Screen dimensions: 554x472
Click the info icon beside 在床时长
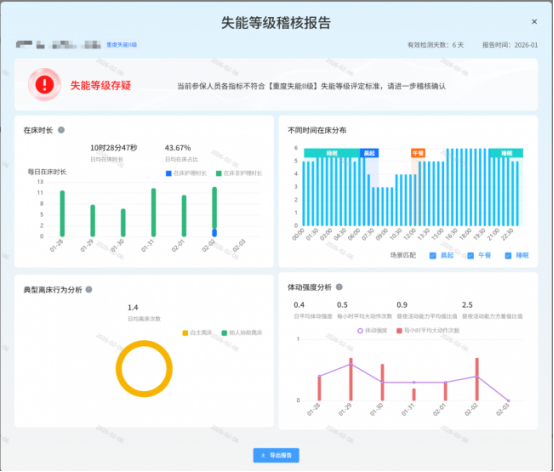click(x=61, y=130)
